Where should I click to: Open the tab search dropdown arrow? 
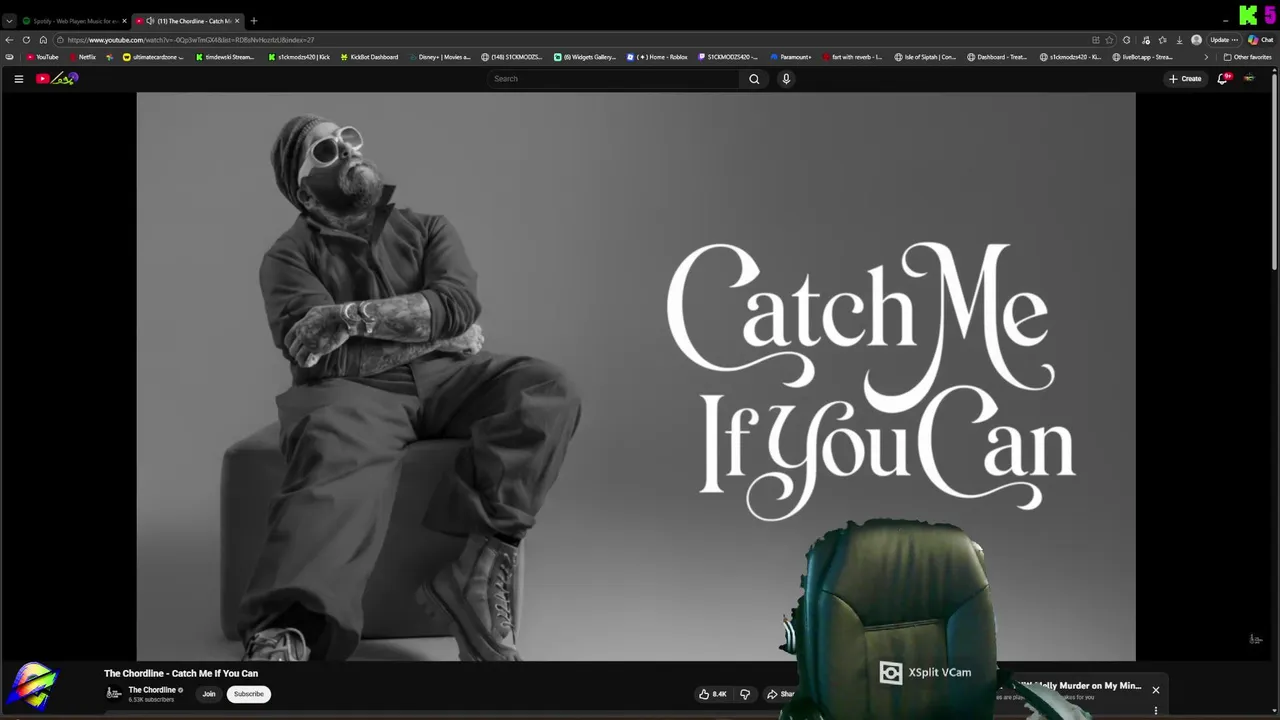coord(9,21)
